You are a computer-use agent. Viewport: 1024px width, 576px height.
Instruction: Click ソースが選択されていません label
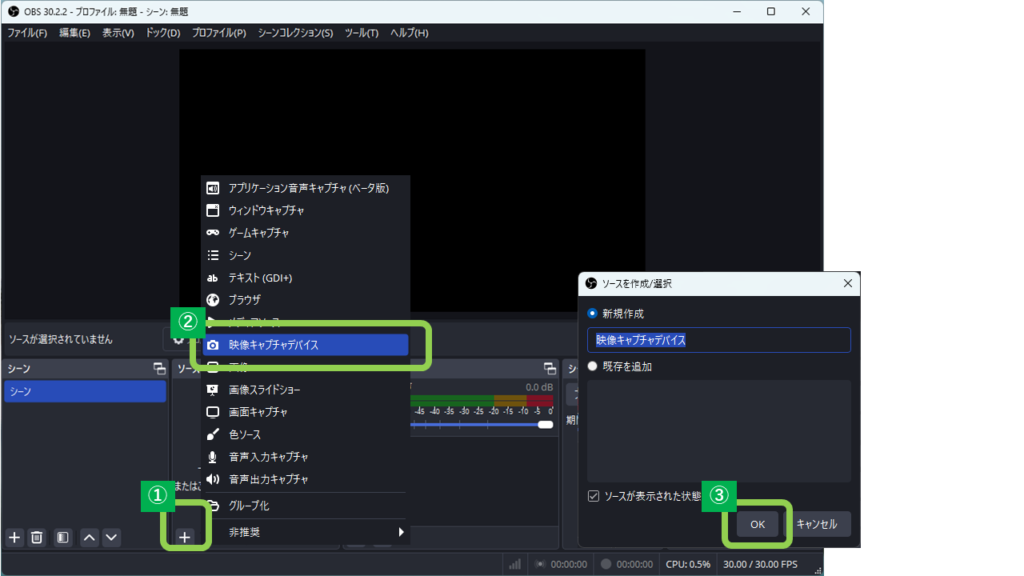point(61,340)
